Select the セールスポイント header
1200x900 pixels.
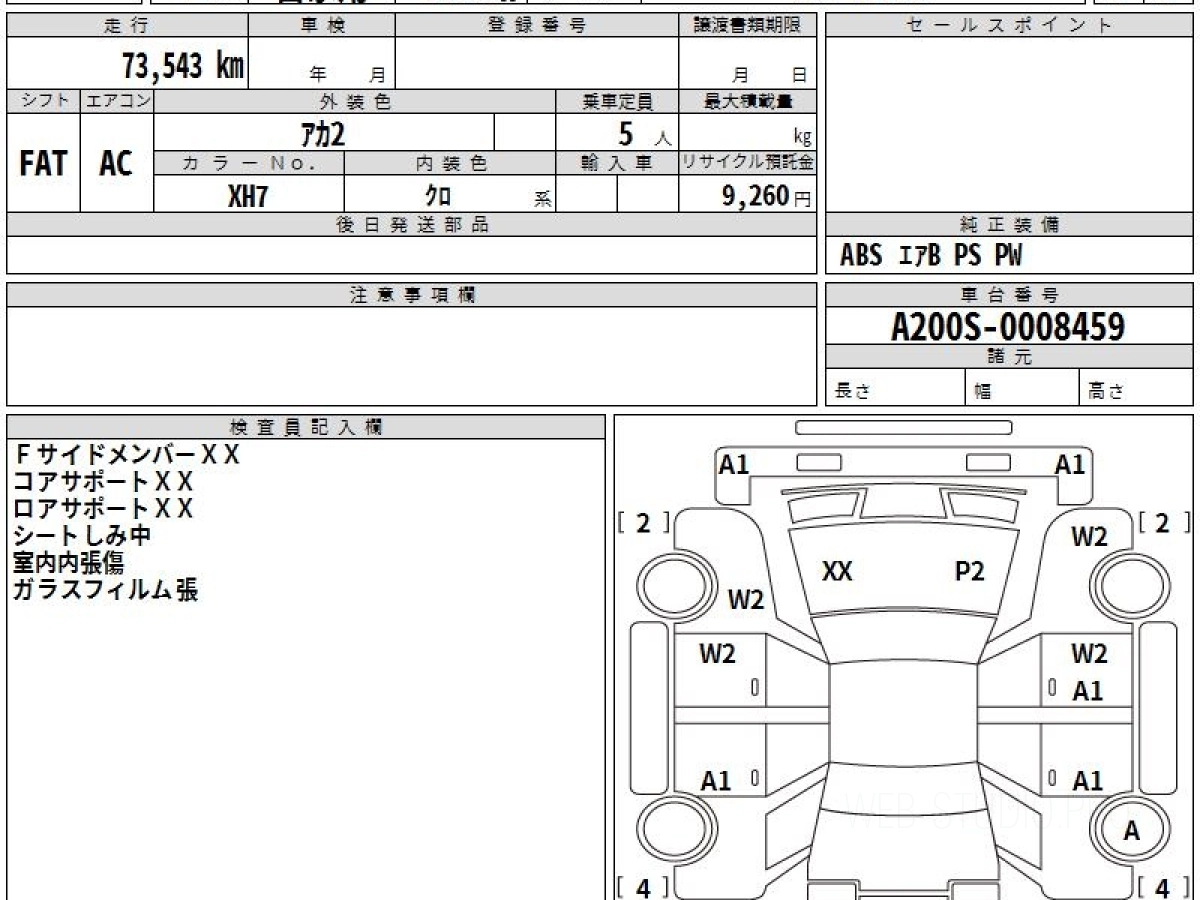[x=1009, y=26]
